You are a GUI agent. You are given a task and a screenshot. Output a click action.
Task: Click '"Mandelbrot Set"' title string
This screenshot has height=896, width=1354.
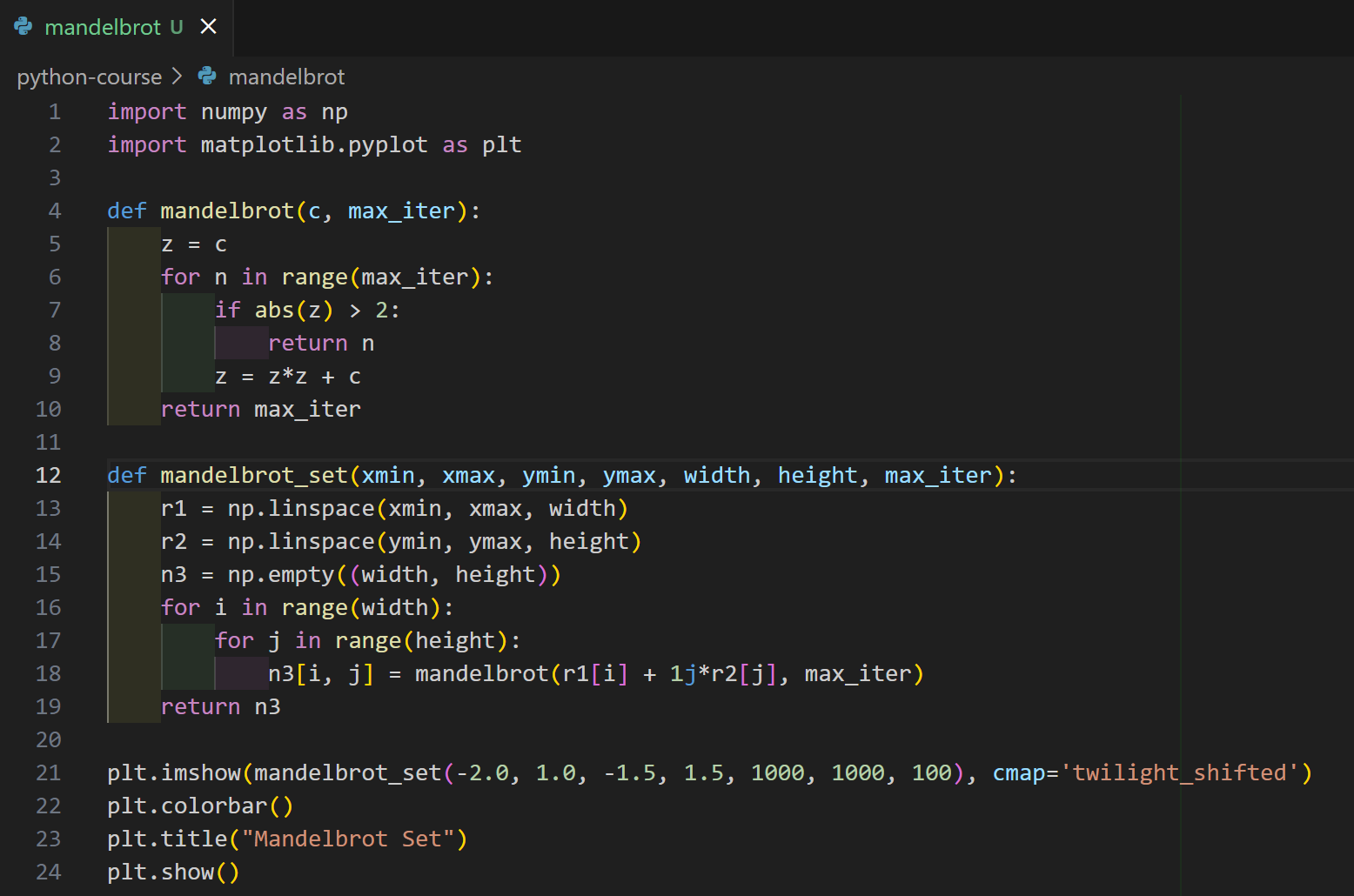(x=348, y=839)
